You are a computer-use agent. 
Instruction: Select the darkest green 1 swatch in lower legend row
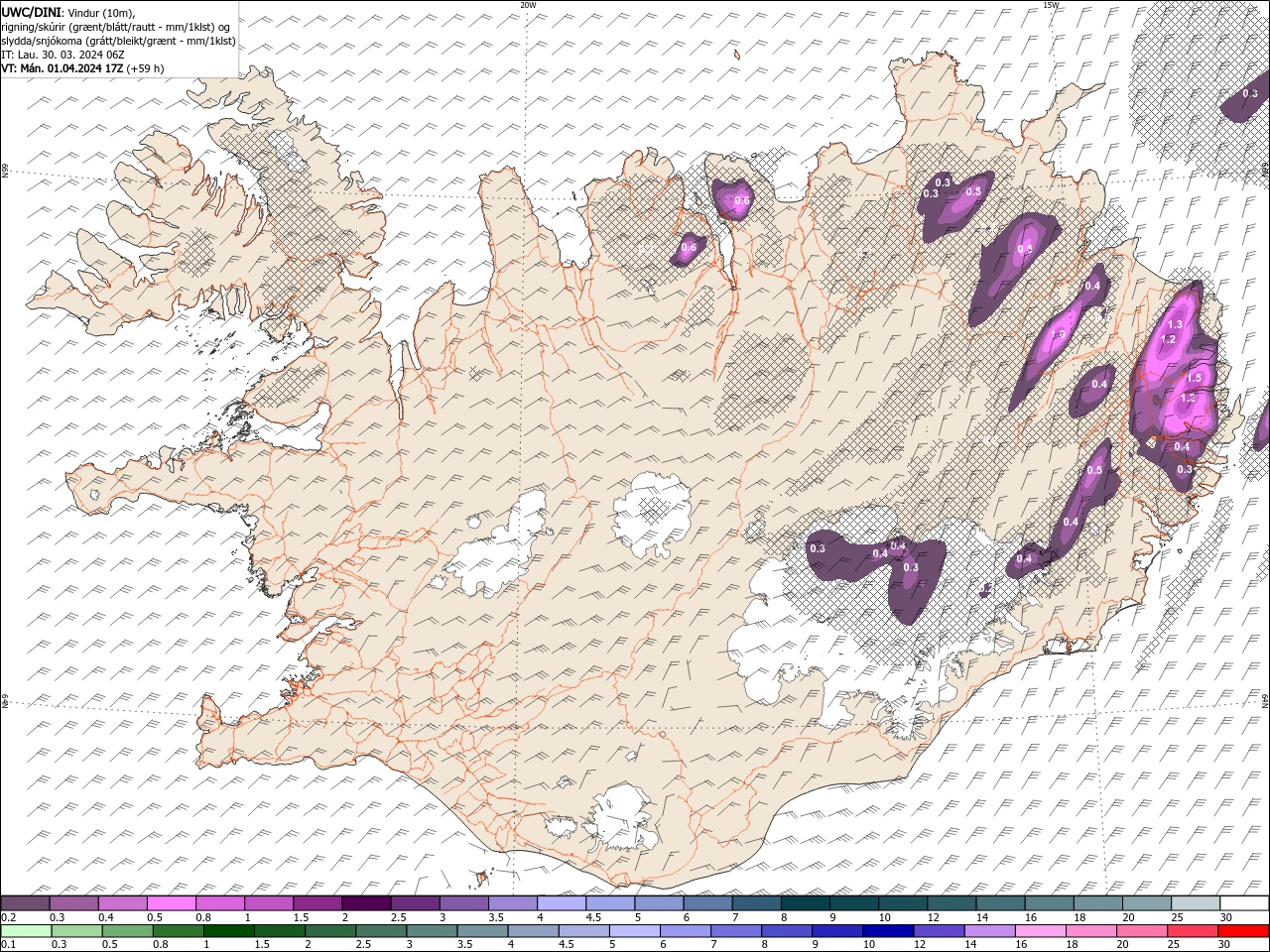point(229,930)
